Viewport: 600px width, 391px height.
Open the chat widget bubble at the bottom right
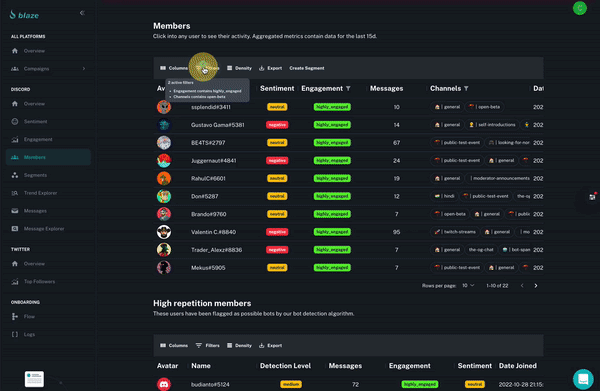pos(583,379)
